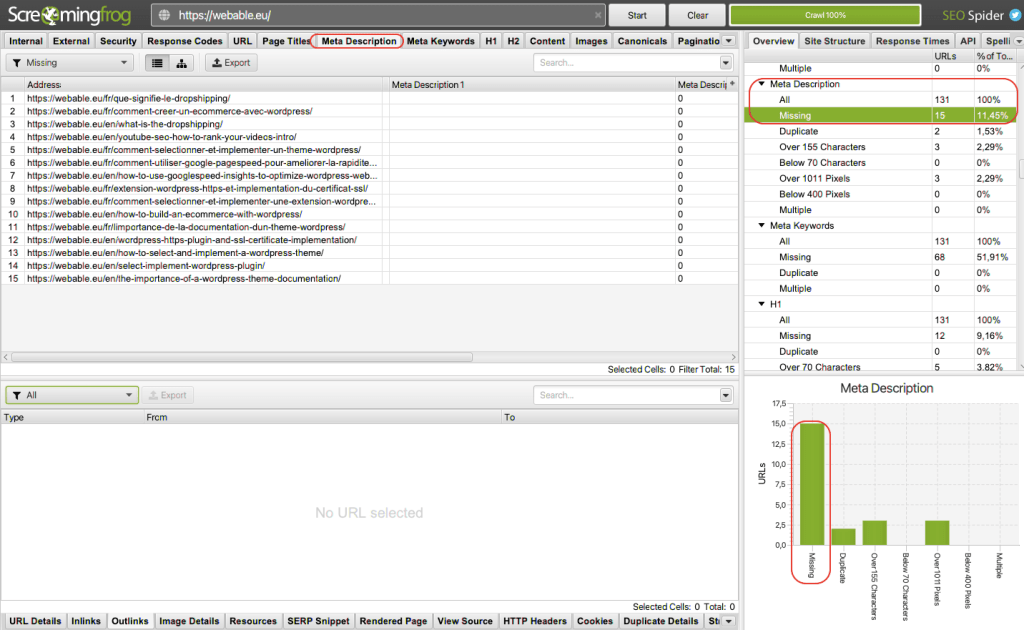The width and height of the screenshot is (1024, 630).
Task: Click the Crawl 100% progress bar
Action: tap(825, 15)
